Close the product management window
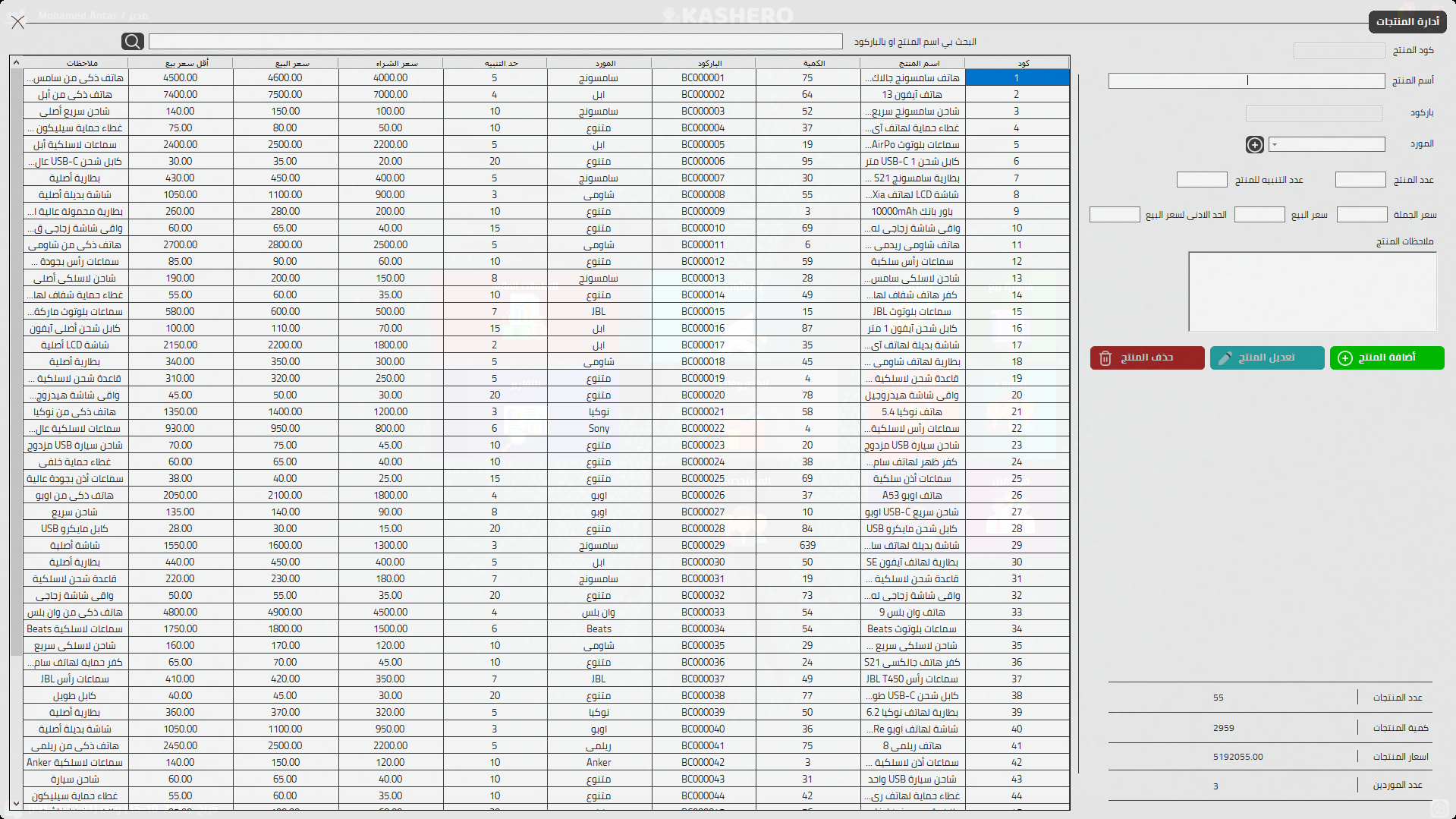This screenshot has height=819, width=1456. [x=18, y=22]
